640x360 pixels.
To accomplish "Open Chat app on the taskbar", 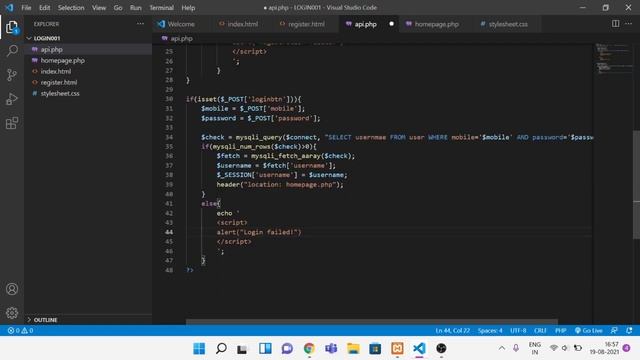I will coord(287,348).
